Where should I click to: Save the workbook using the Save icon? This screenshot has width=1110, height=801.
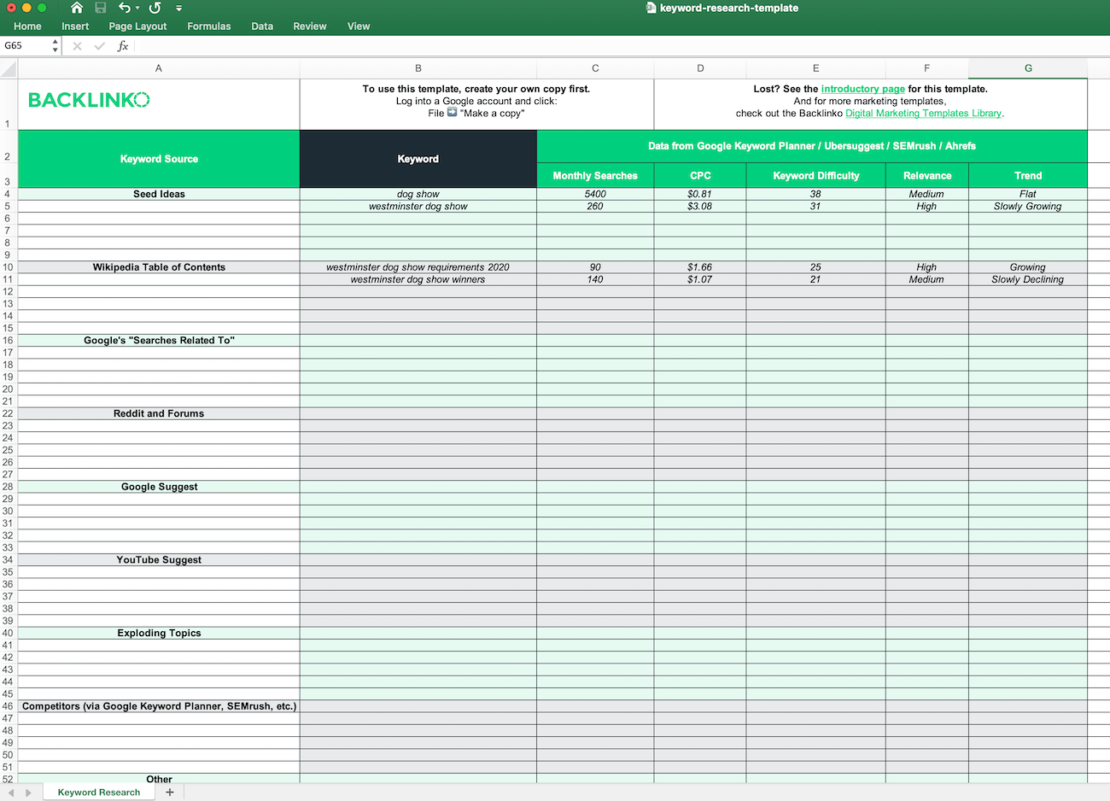pos(98,7)
